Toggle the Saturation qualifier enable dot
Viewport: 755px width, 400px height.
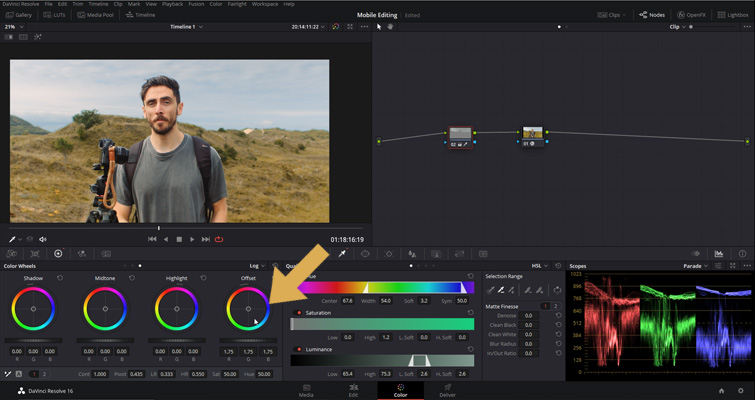[299, 313]
